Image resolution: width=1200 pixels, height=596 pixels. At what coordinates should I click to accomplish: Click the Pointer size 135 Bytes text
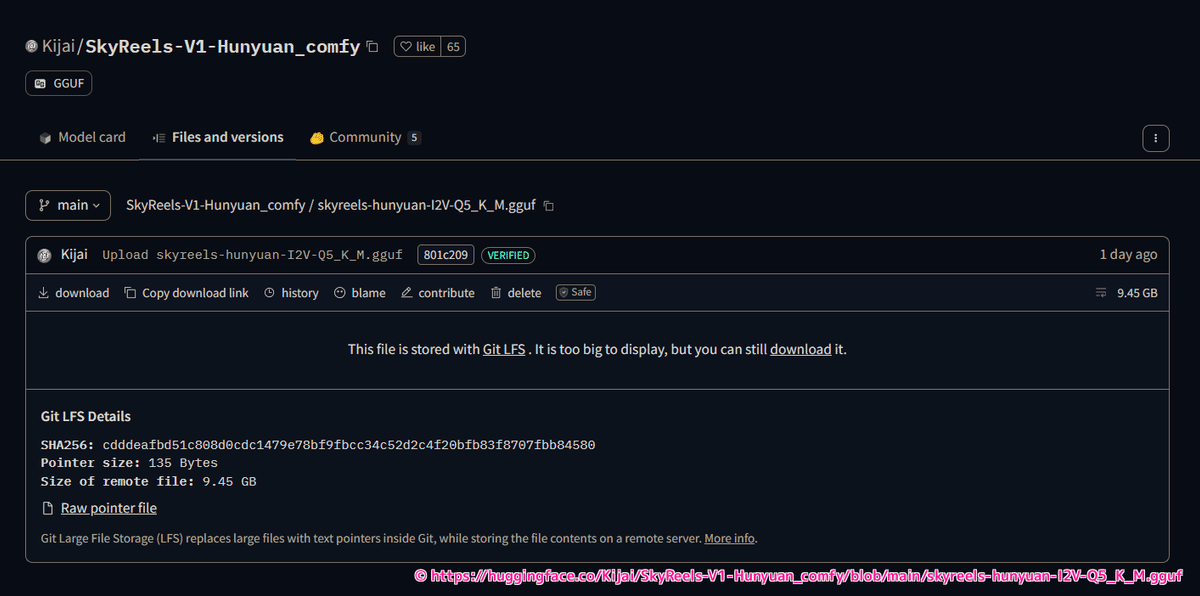pos(129,463)
